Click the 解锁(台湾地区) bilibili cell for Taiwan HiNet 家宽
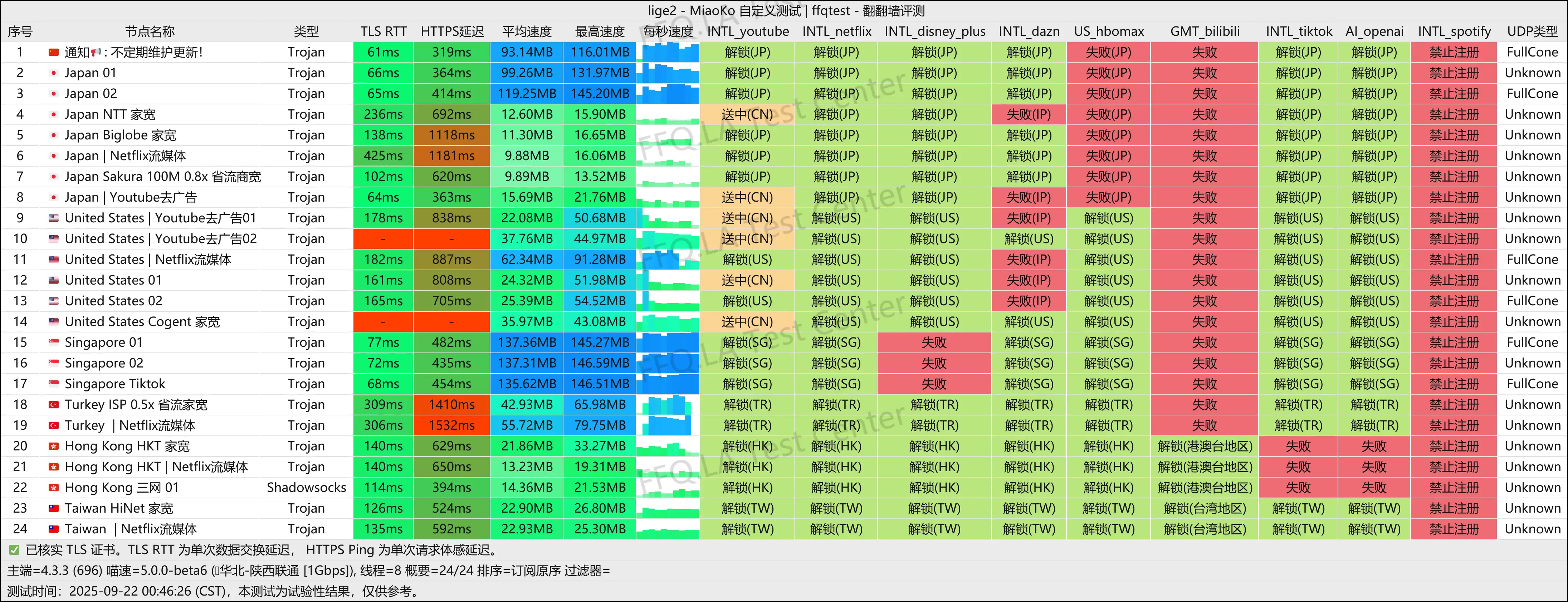This screenshot has height=602, width=1568. 1205,508
